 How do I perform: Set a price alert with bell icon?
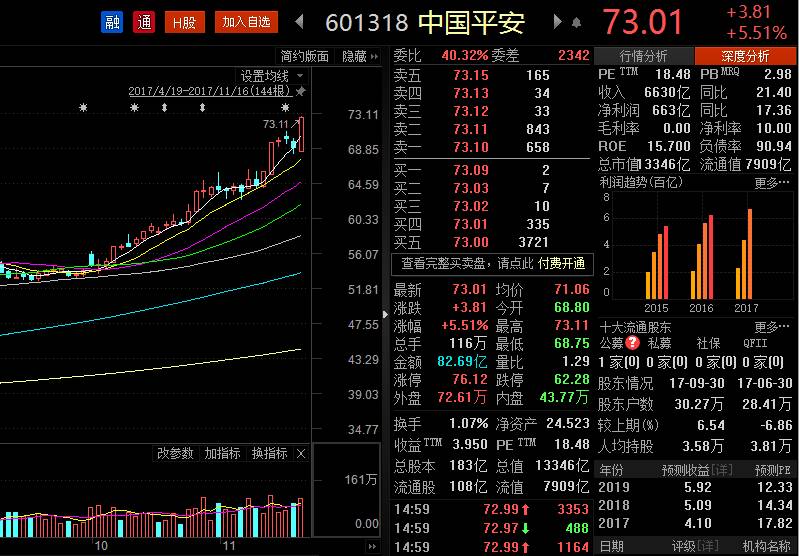click(x=577, y=23)
